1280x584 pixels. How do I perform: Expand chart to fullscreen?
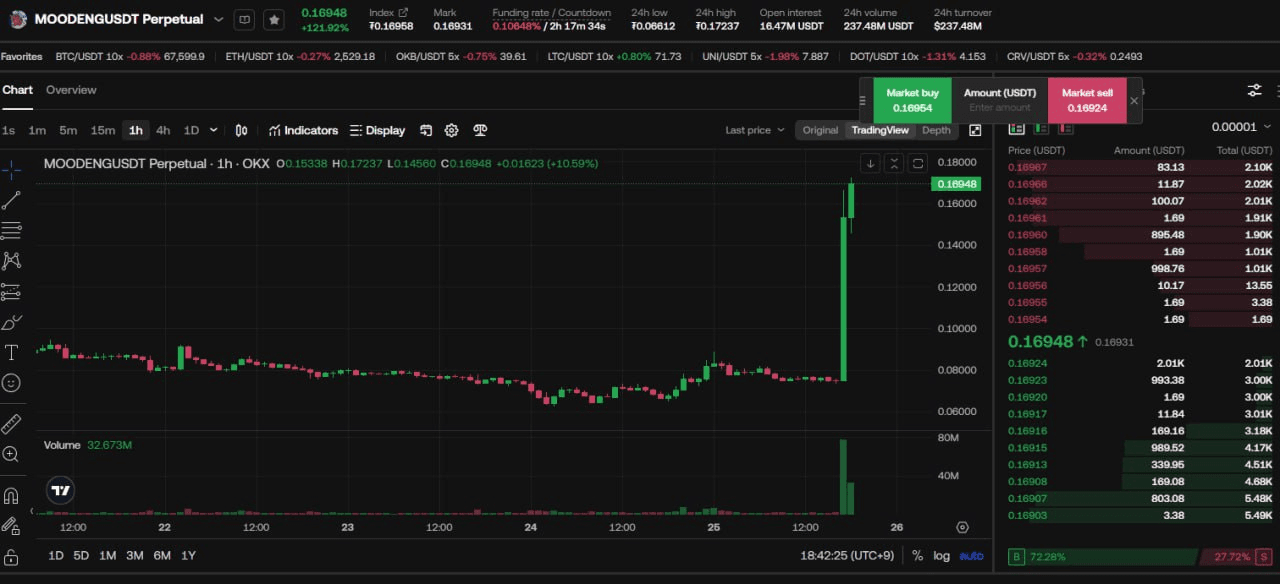[x=975, y=130]
